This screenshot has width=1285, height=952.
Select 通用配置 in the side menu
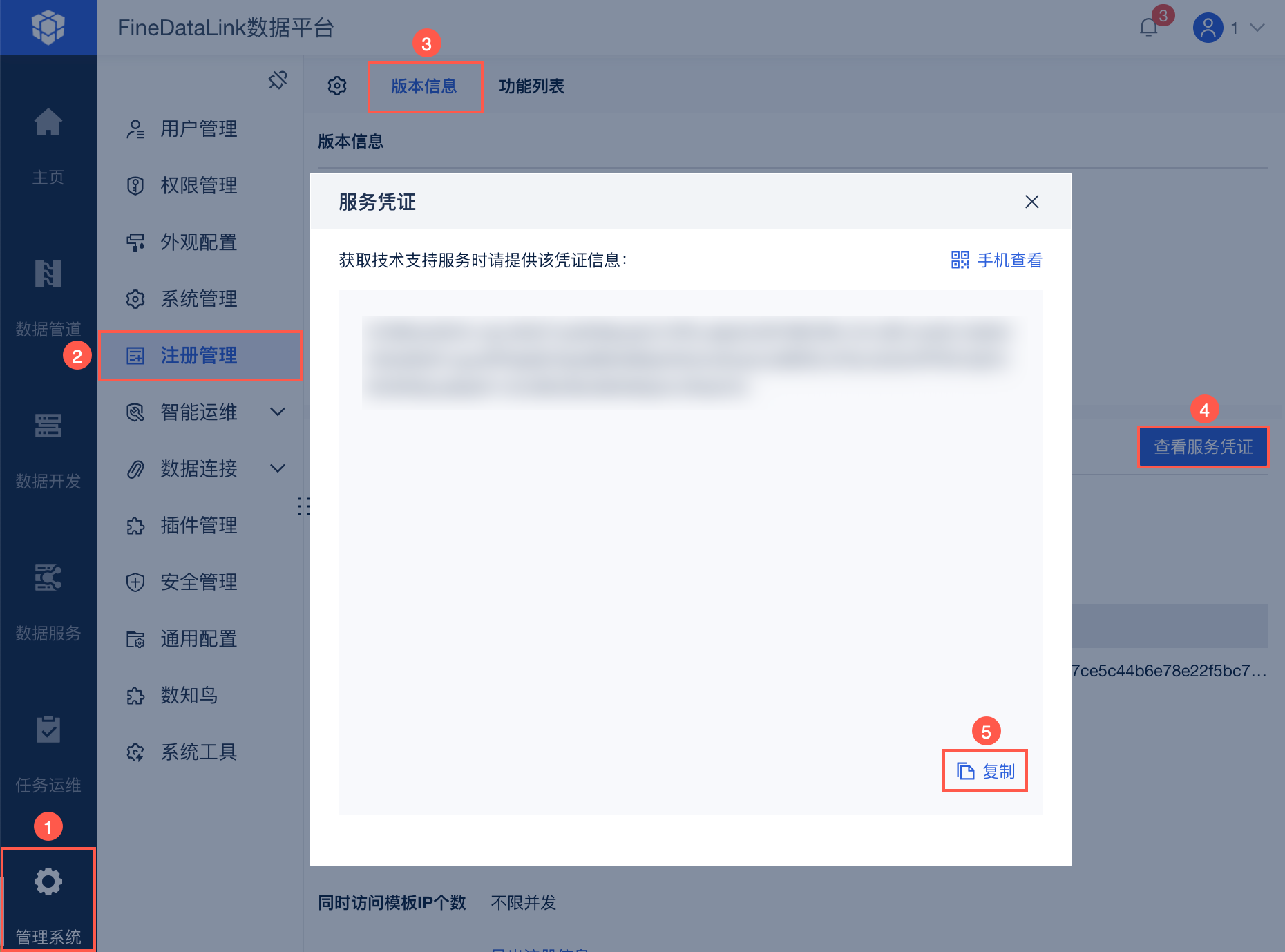tap(199, 639)
